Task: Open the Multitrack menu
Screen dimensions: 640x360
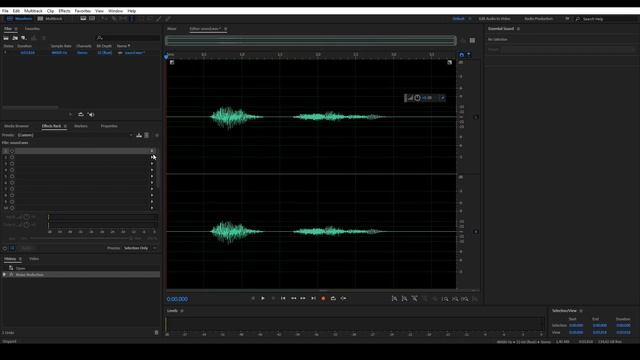Action: [x=33, y=11]
